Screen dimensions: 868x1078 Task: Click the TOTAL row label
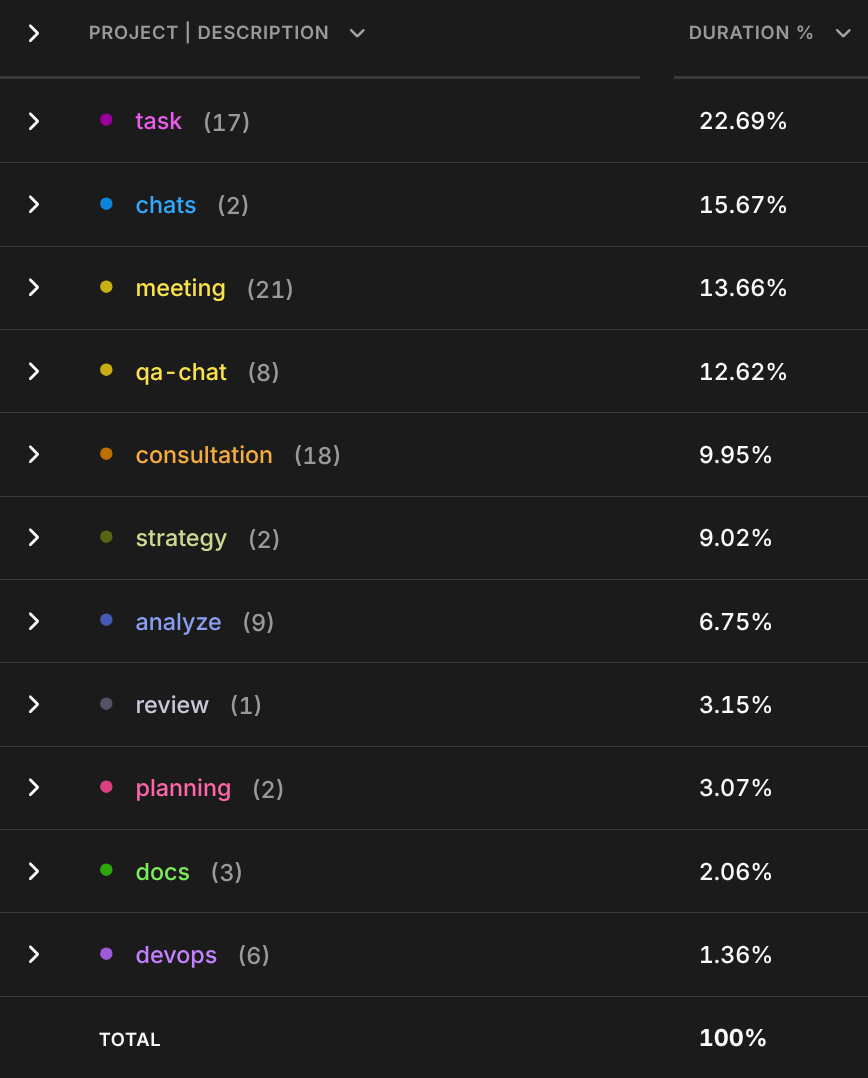point(130,1040)
